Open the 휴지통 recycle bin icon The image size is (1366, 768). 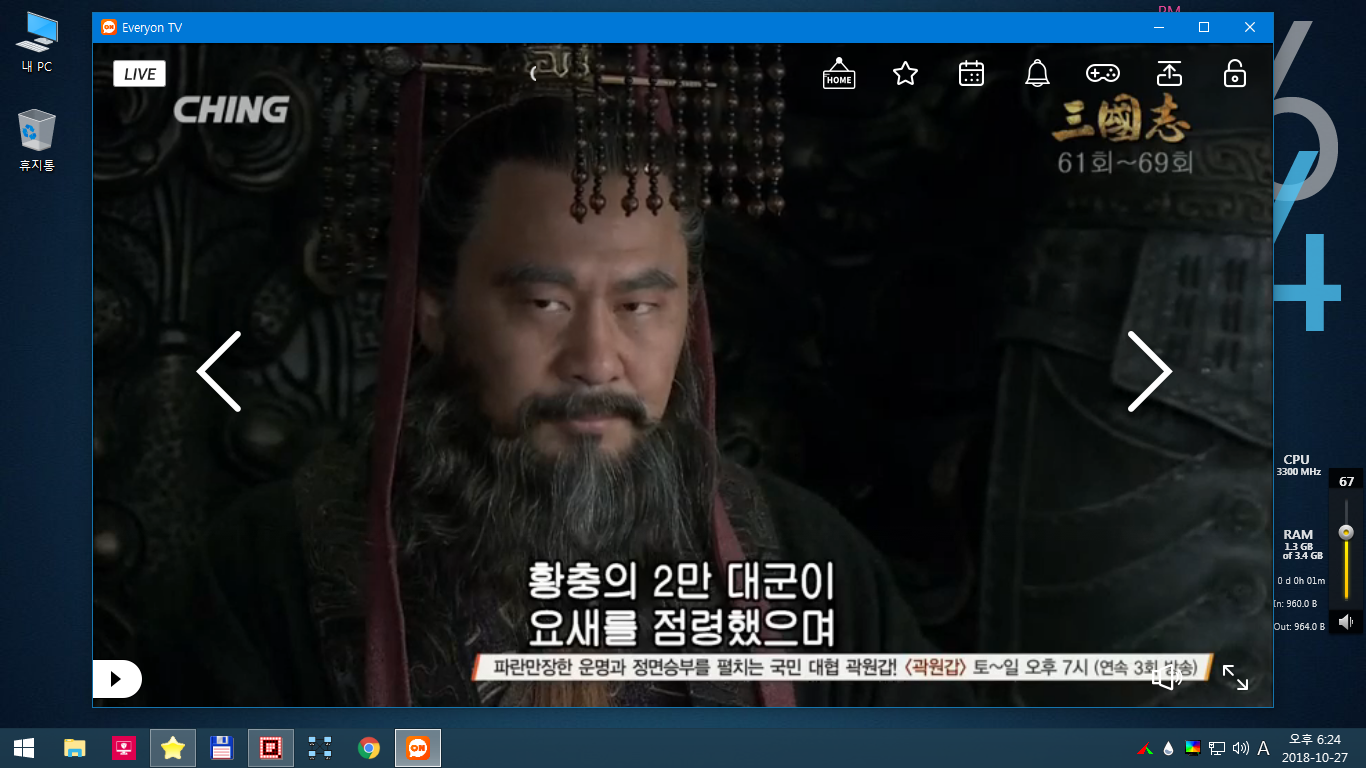[37, 141]
